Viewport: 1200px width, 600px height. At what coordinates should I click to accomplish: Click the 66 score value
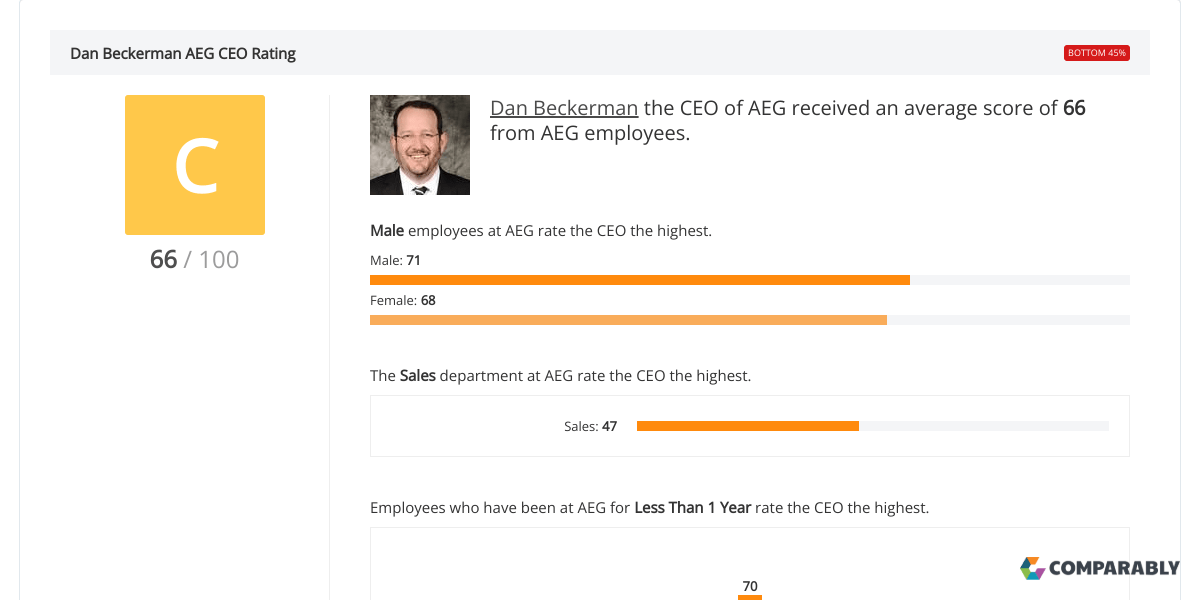coord(162,259)
